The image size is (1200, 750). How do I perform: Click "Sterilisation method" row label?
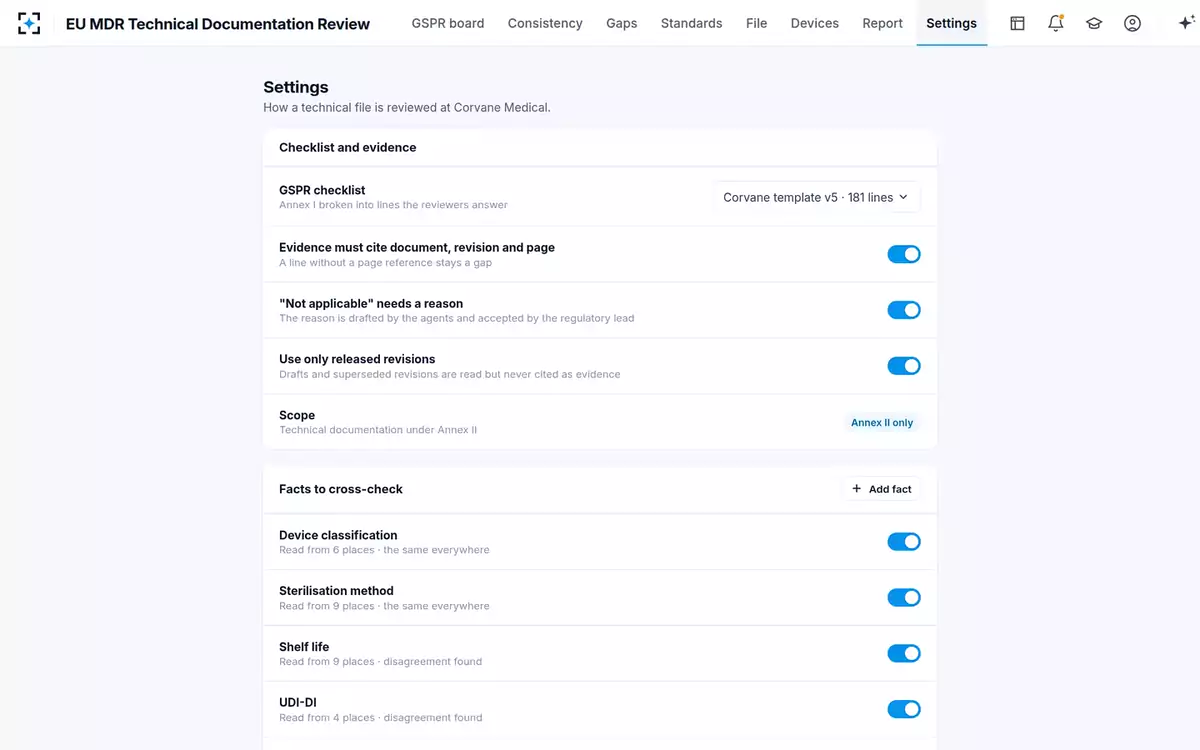(336, 591)
